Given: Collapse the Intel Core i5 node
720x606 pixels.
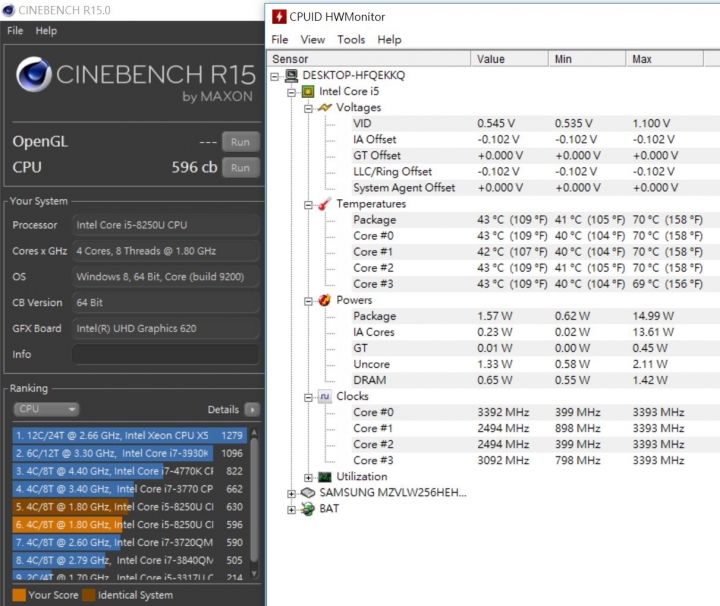Looking at the screenshot, I should tap(291, 92).
